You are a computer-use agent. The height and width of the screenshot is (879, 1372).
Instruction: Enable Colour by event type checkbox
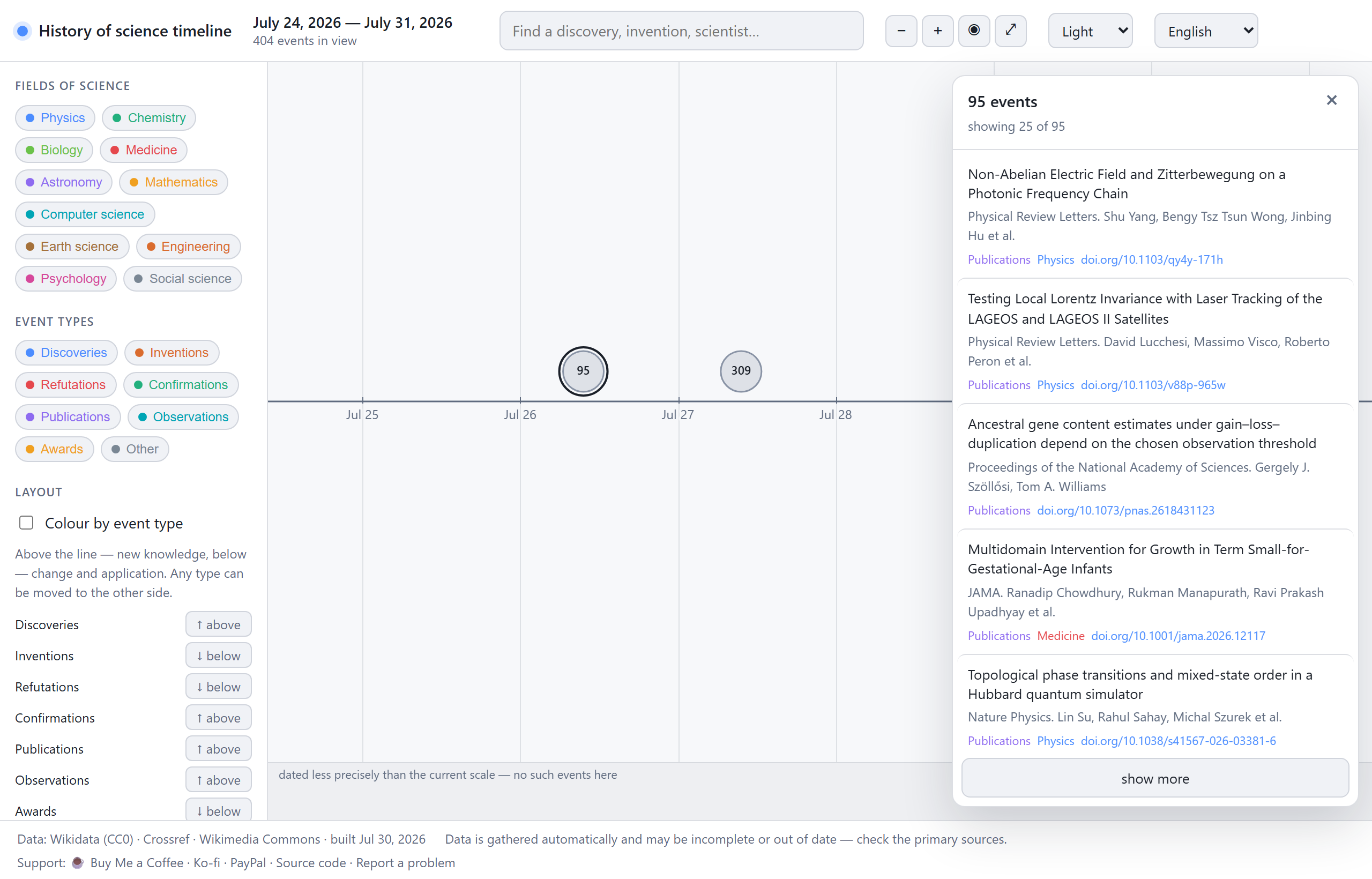(26, 523)
